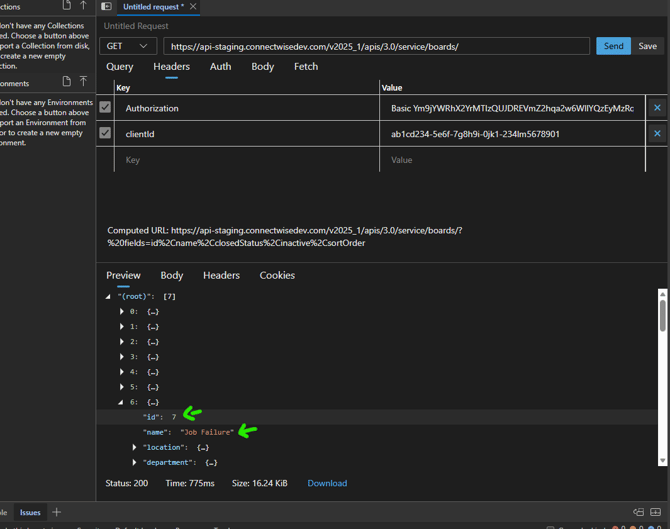
Task: Expand JSON item 2
Action: [122, 341]
